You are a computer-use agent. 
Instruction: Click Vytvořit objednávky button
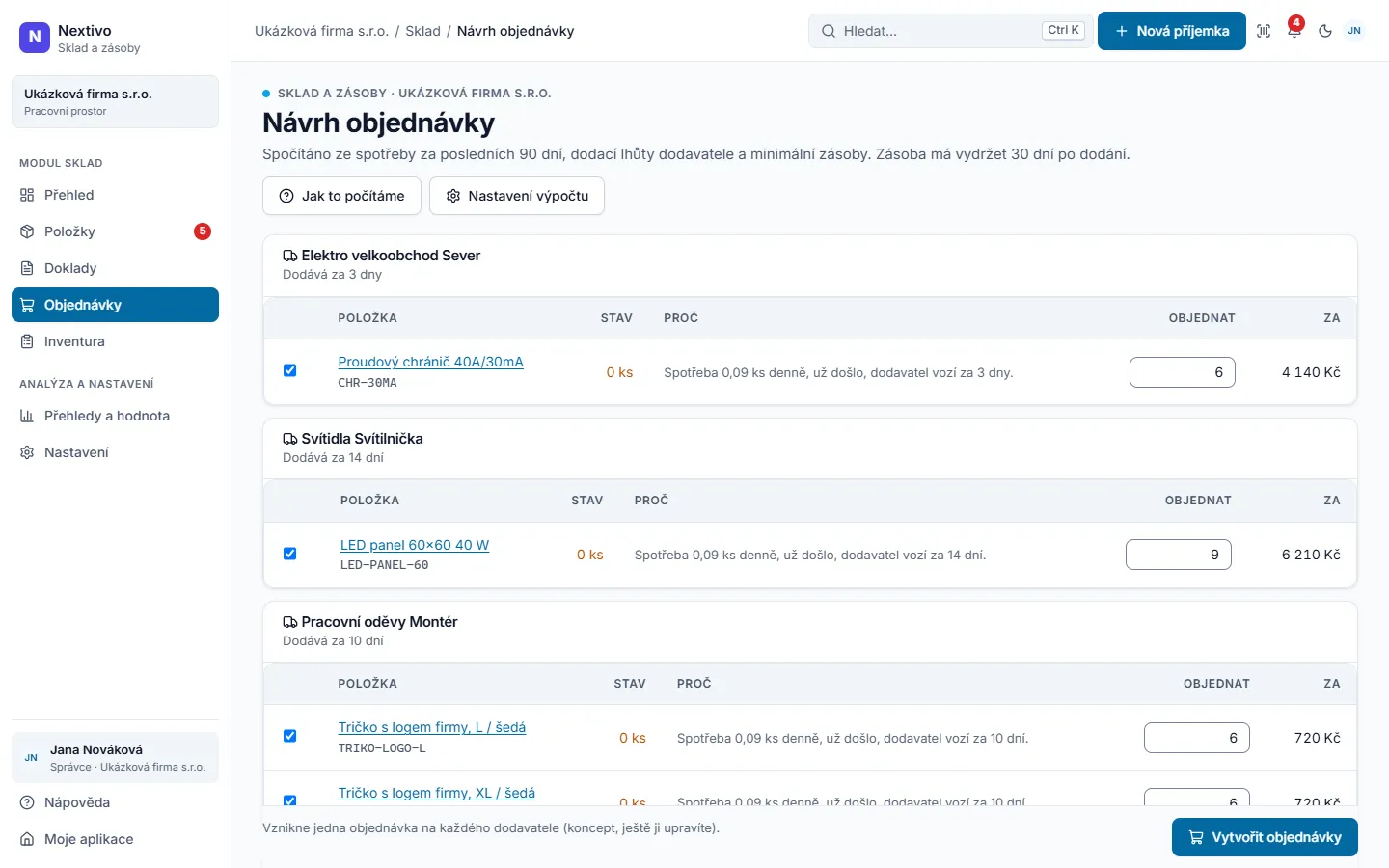[1265, 837]
